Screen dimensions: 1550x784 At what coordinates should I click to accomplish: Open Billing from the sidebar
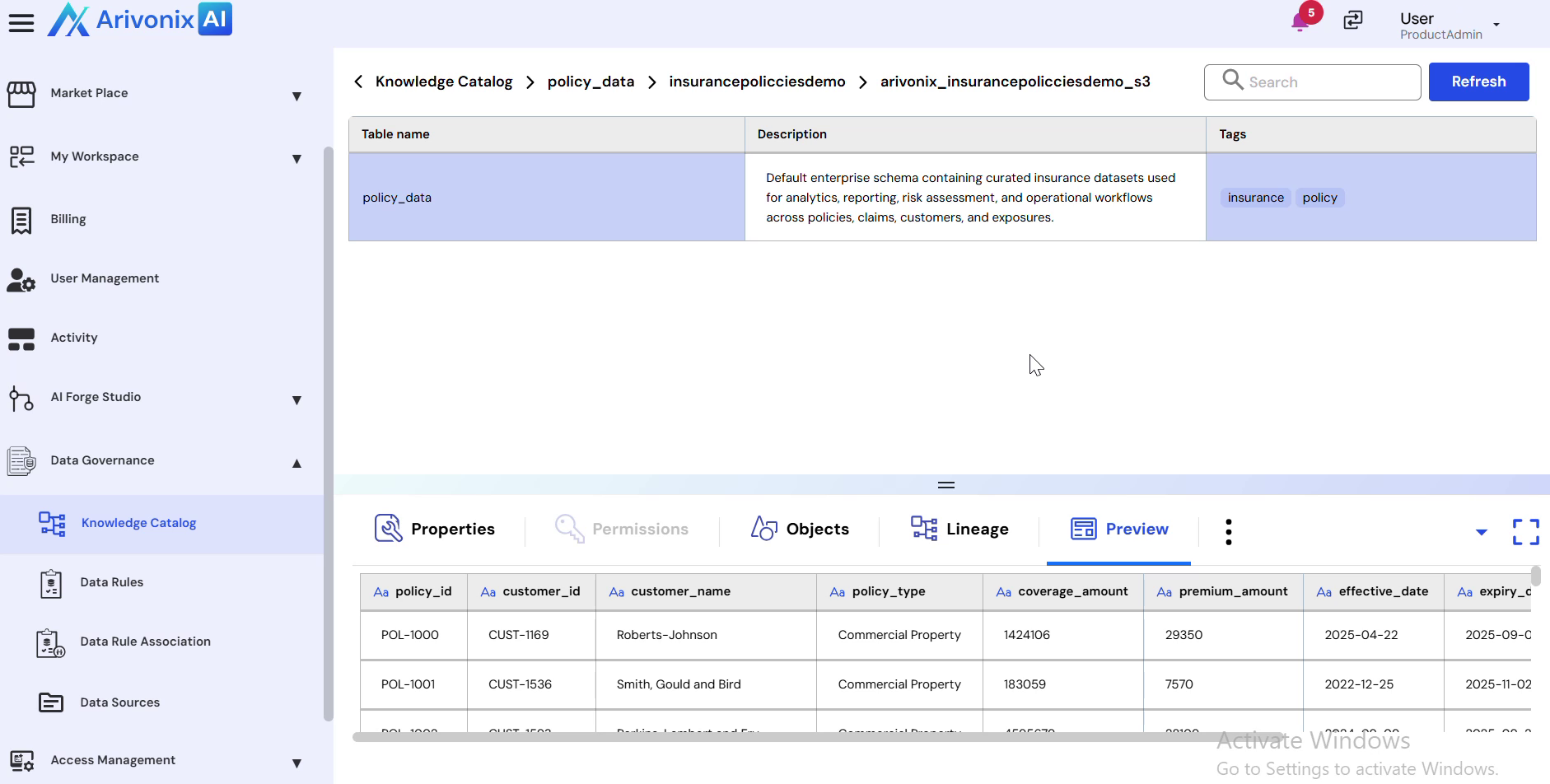(x=68, y=219)
